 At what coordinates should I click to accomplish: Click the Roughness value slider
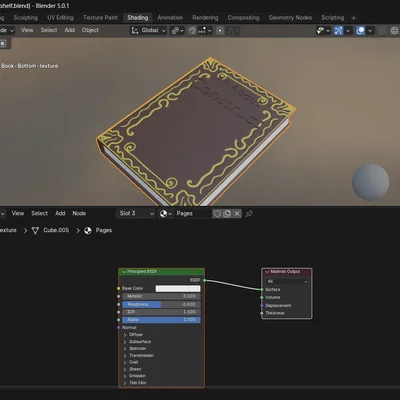point(161,304)
